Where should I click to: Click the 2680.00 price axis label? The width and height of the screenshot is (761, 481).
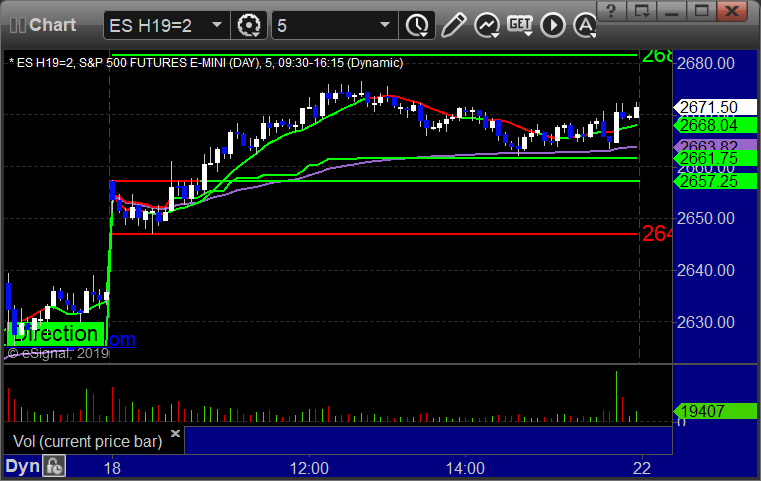tap(706, 63)
